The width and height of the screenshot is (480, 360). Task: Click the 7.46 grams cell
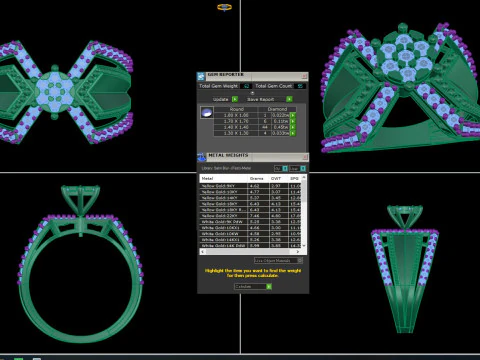[258, 216]
